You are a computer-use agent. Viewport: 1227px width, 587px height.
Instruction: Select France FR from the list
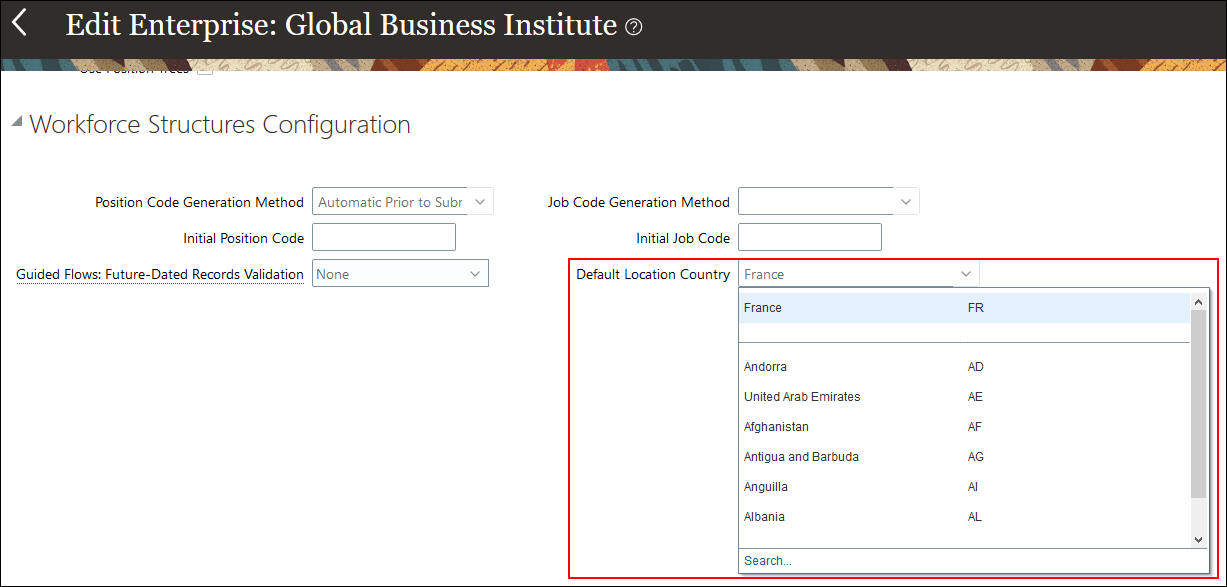click(964, 308)
